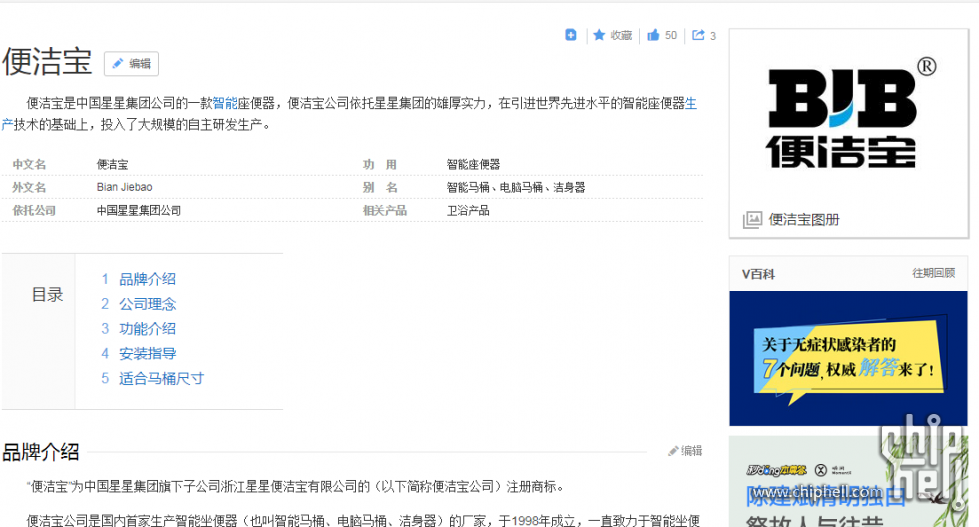Open the 智能 hyperlink in summary
The height and width of the screenshot is (527, 979).
(x=225, y=103)
